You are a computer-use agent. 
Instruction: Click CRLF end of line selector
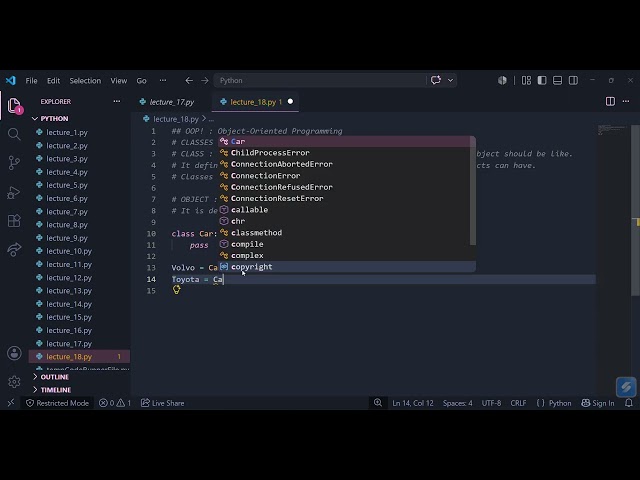pos(518,403)
